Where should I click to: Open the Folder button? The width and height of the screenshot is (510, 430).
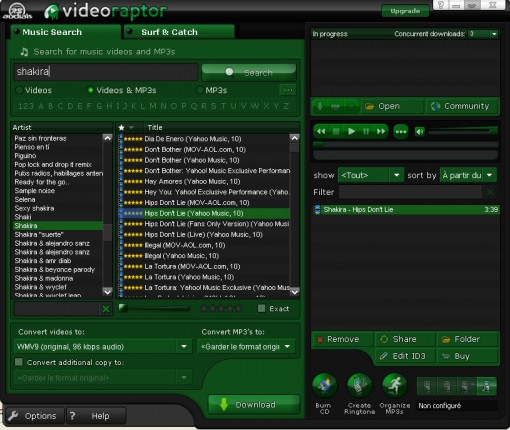click(x=467, y=339)
